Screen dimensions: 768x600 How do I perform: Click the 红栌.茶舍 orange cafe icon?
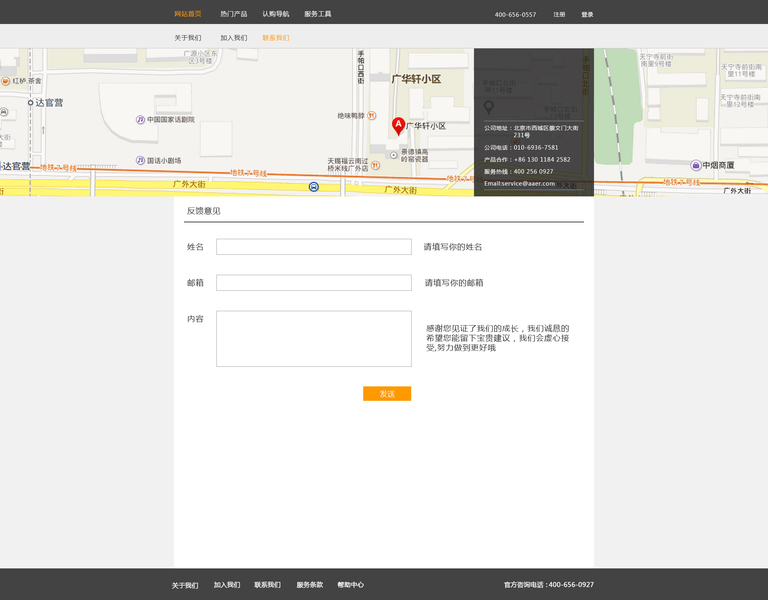click(x=5, y=81)
